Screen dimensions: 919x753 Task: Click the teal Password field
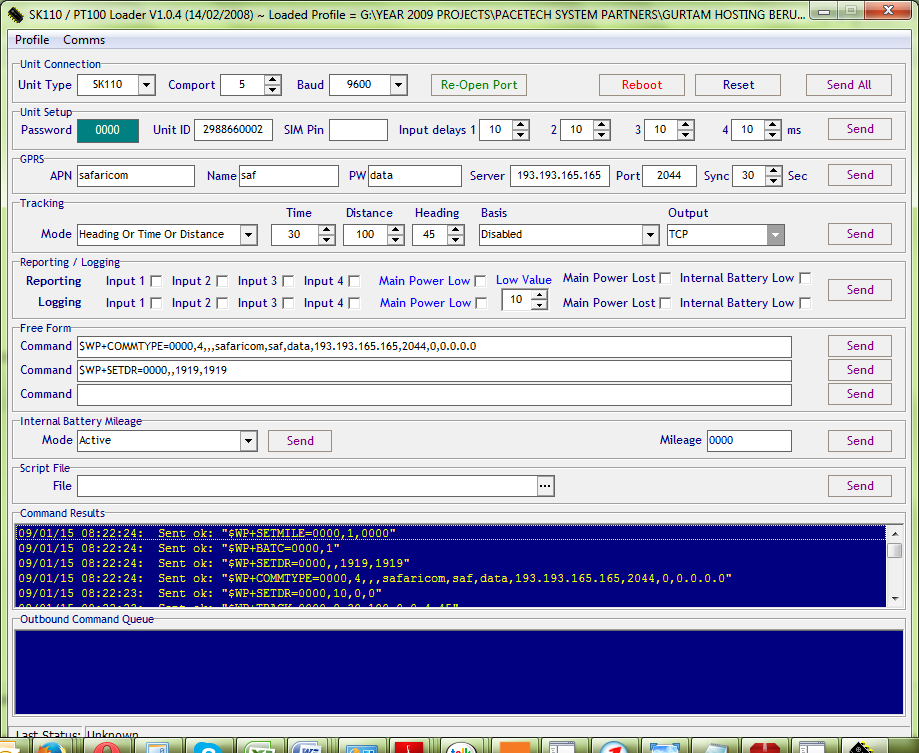pyautogui.click(x=107, y=130)
